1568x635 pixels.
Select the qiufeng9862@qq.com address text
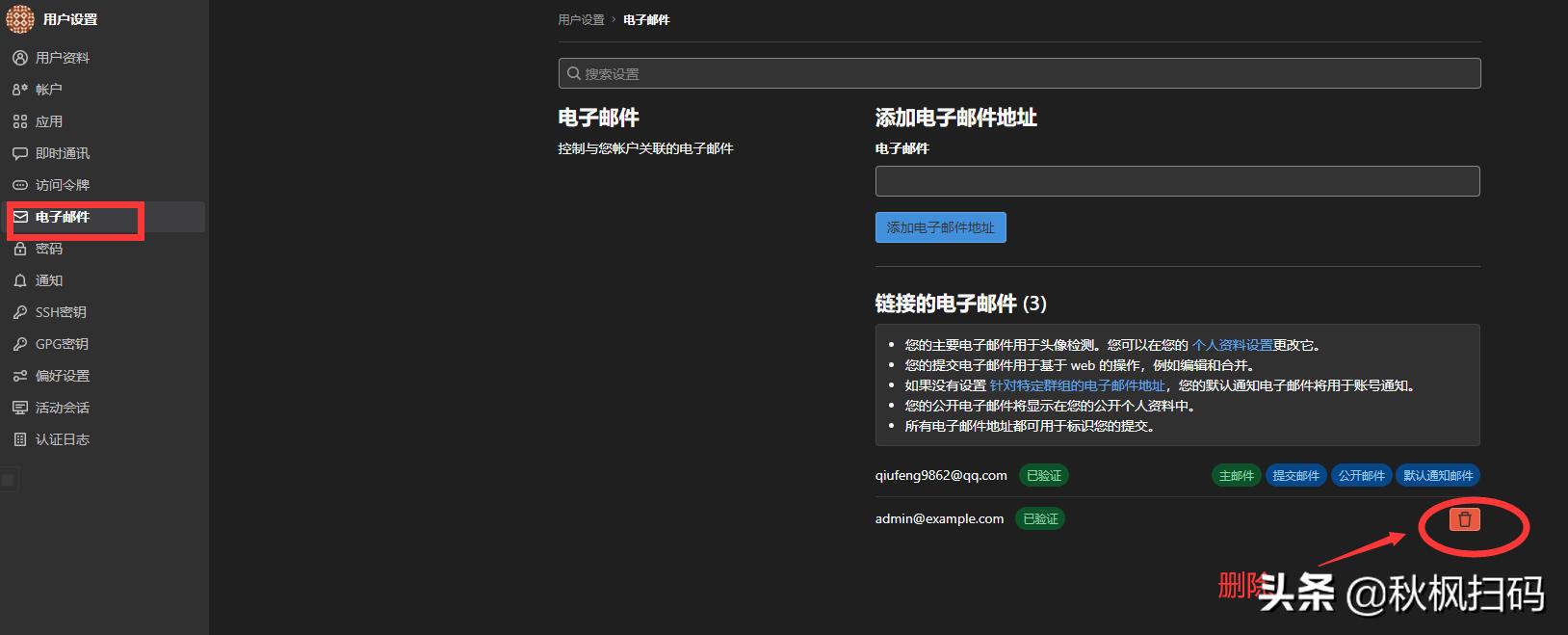pyautogui.click(x=941, y=475)
